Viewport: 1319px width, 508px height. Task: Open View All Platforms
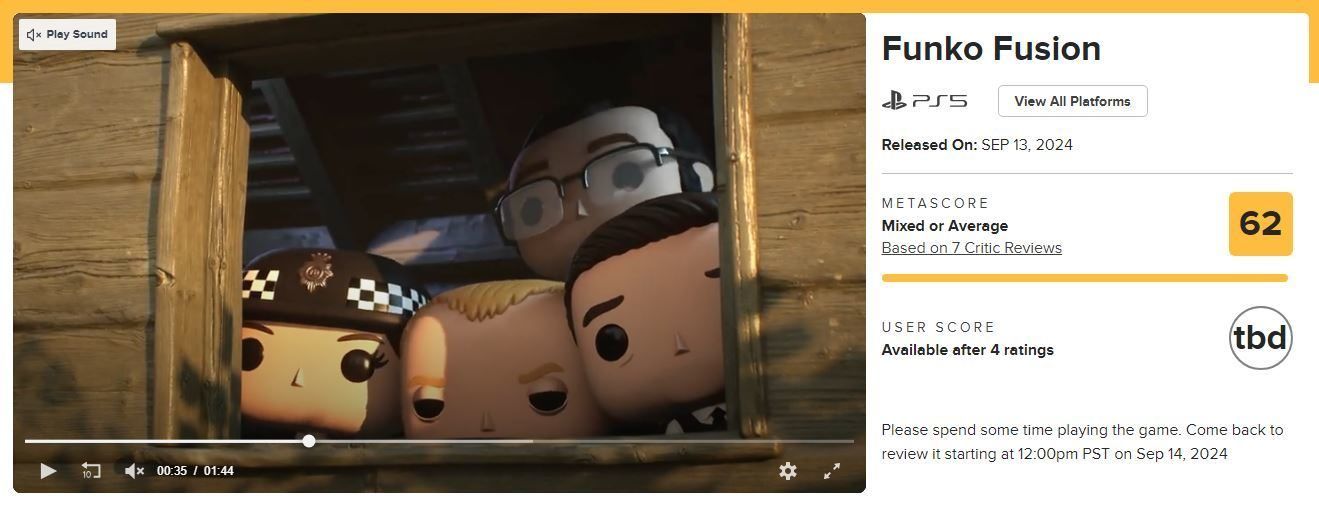click(x=1072, y=101)
